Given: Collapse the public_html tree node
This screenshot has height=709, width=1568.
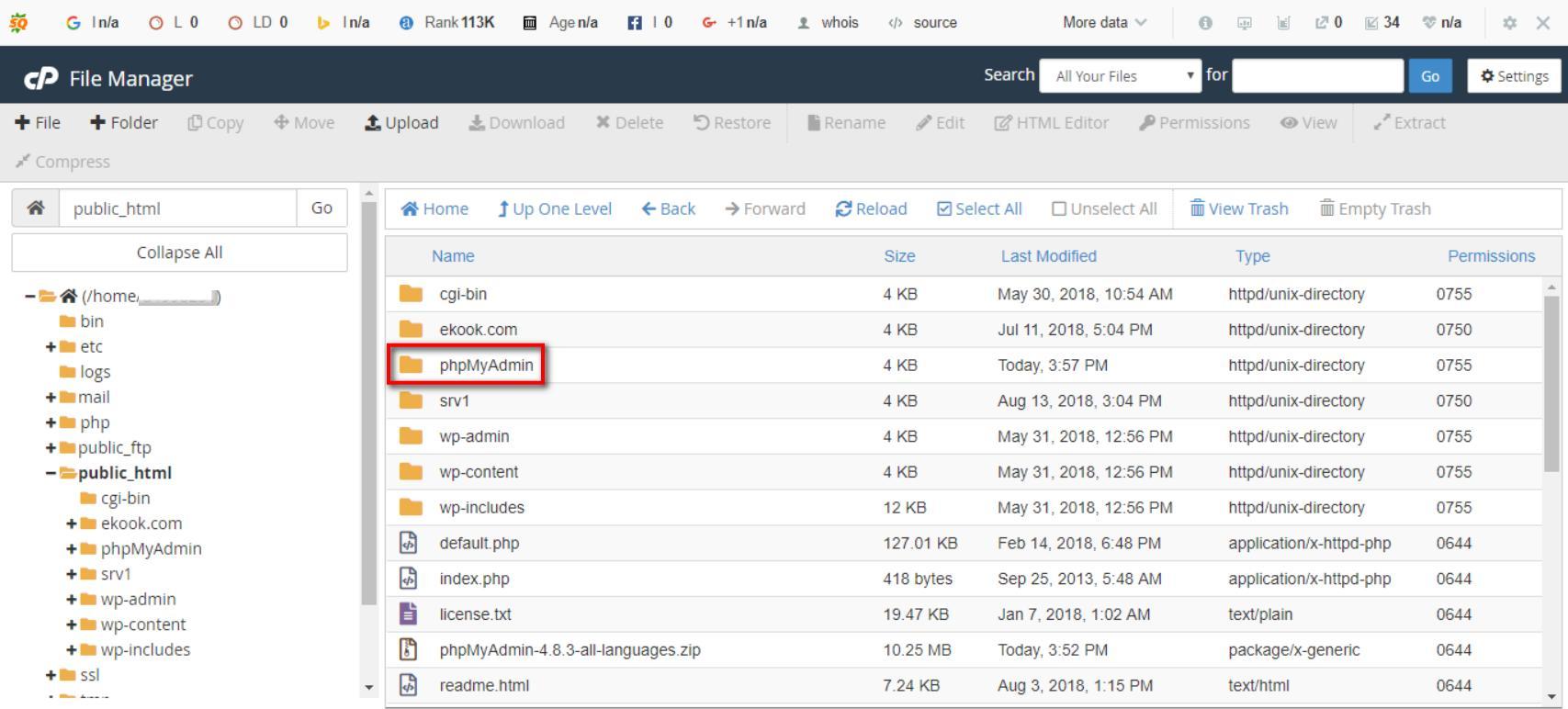Looking at the screenshot, I should [51, 473].
